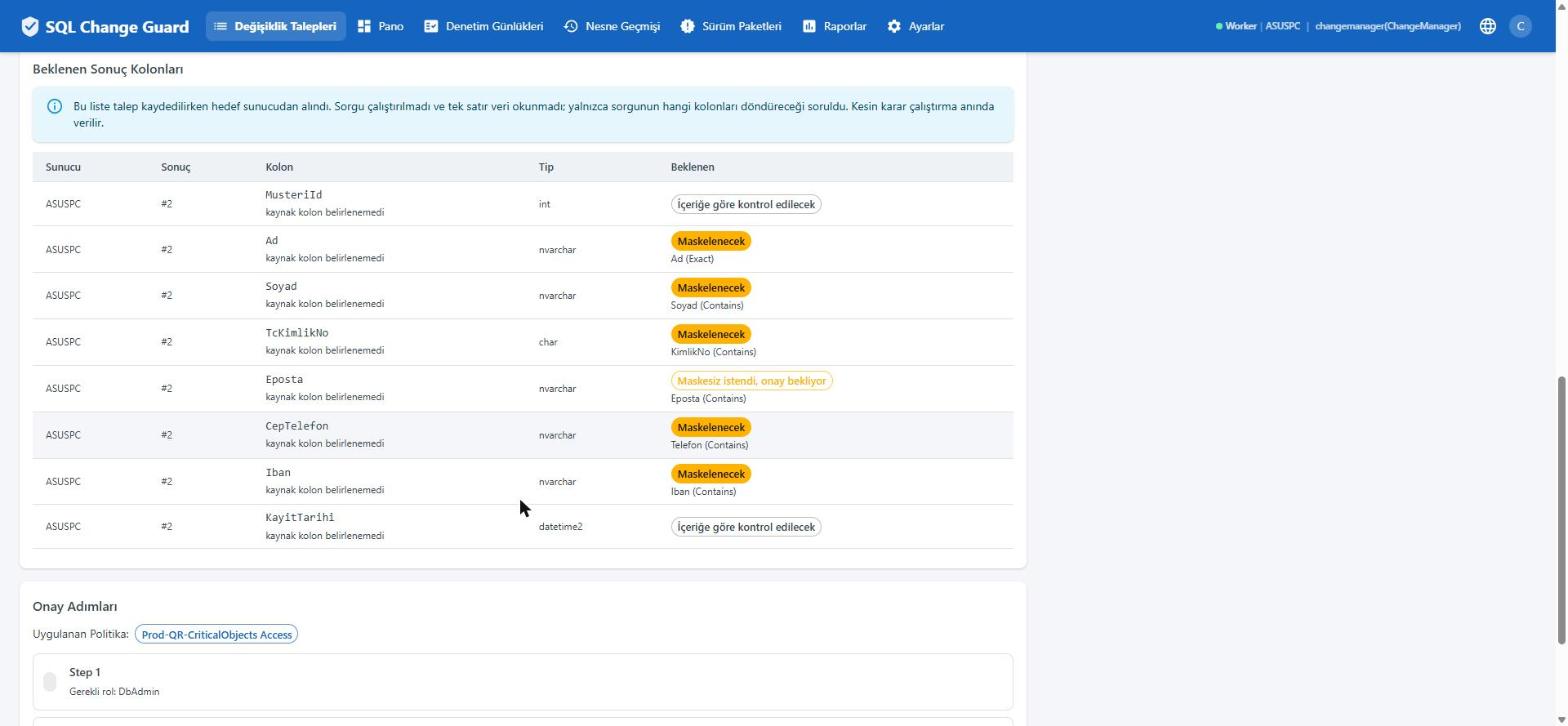
Task: Click the Beklenen Sonuç Kolonları heading
Action: coord(108,69)
